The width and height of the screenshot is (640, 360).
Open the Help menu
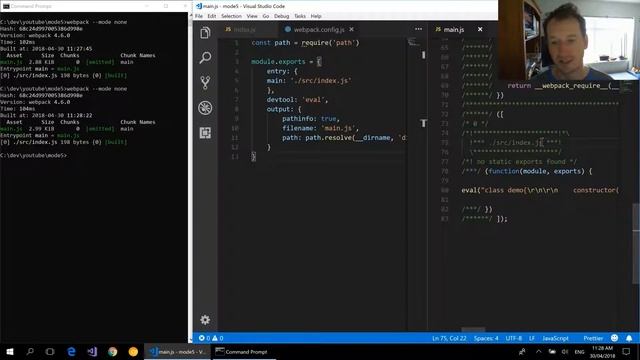[316, 16]
